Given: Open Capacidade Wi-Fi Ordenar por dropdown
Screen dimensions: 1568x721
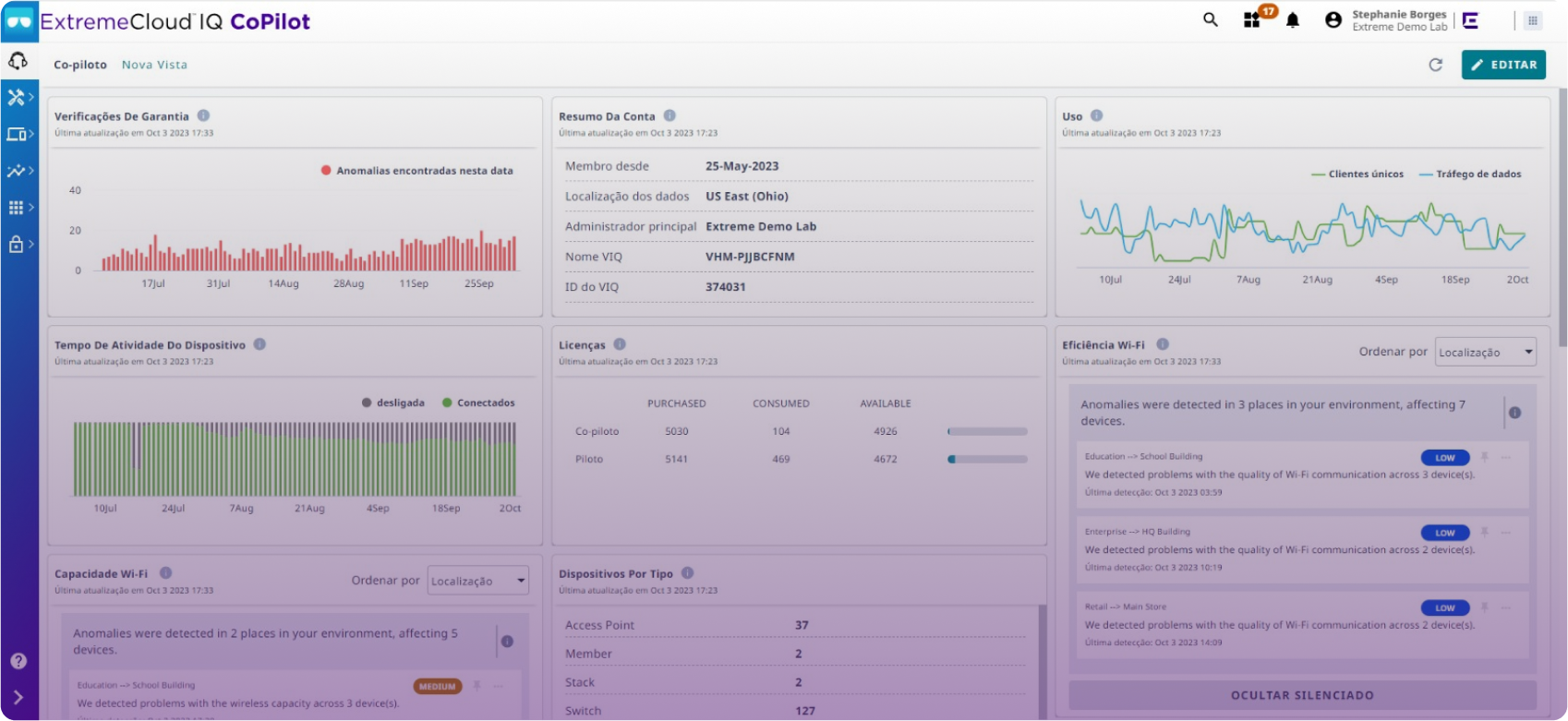Looking at the screenshot, I should pyautogui.click(x=478, y=581).
